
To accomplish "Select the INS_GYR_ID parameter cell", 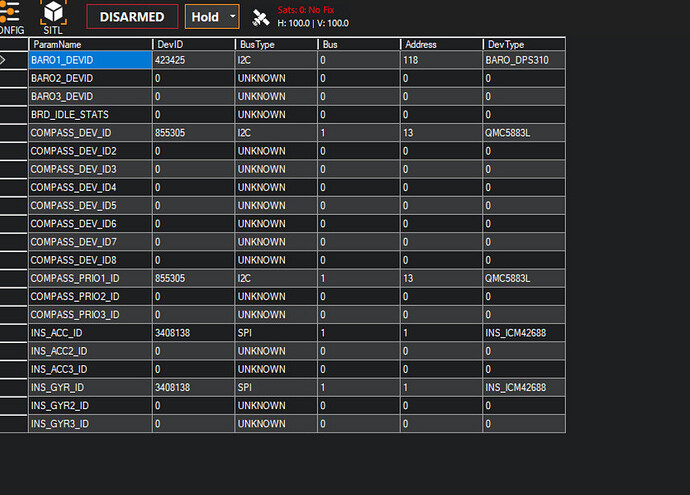I will tap(90, 388).
